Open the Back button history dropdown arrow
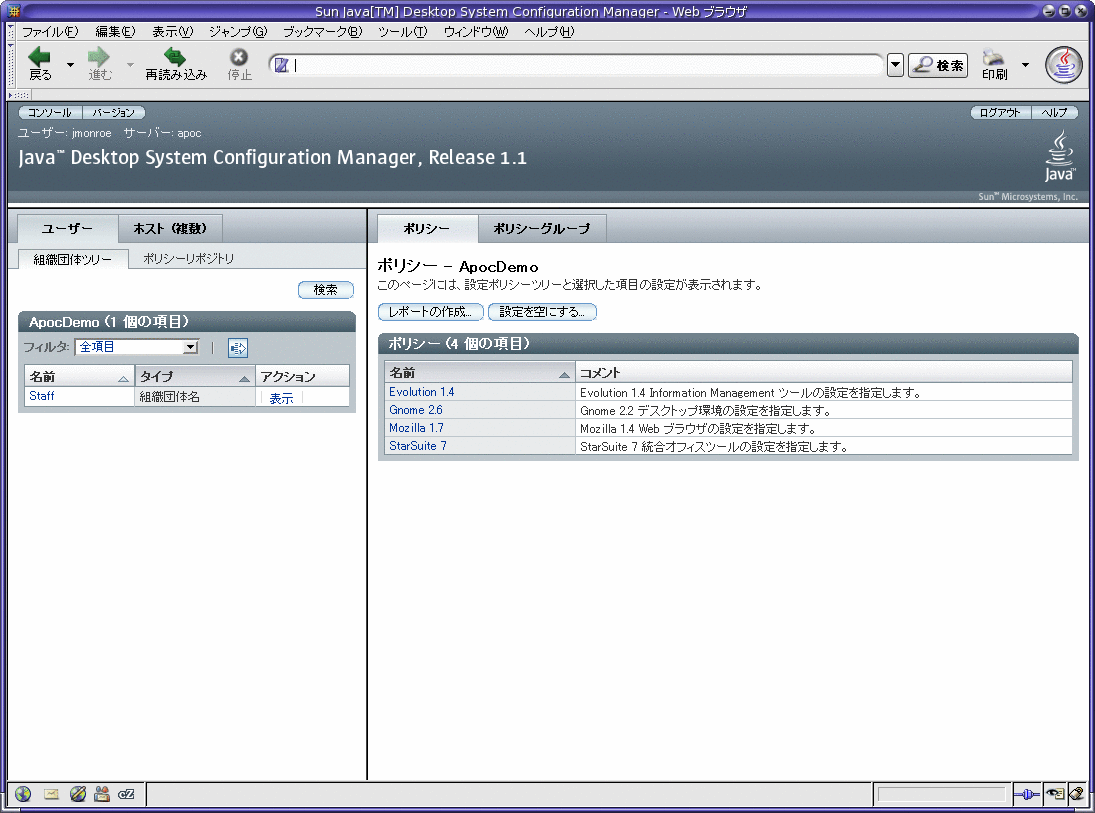The height and width of the screenshot is (813, 1095). [x=71, y=65]
